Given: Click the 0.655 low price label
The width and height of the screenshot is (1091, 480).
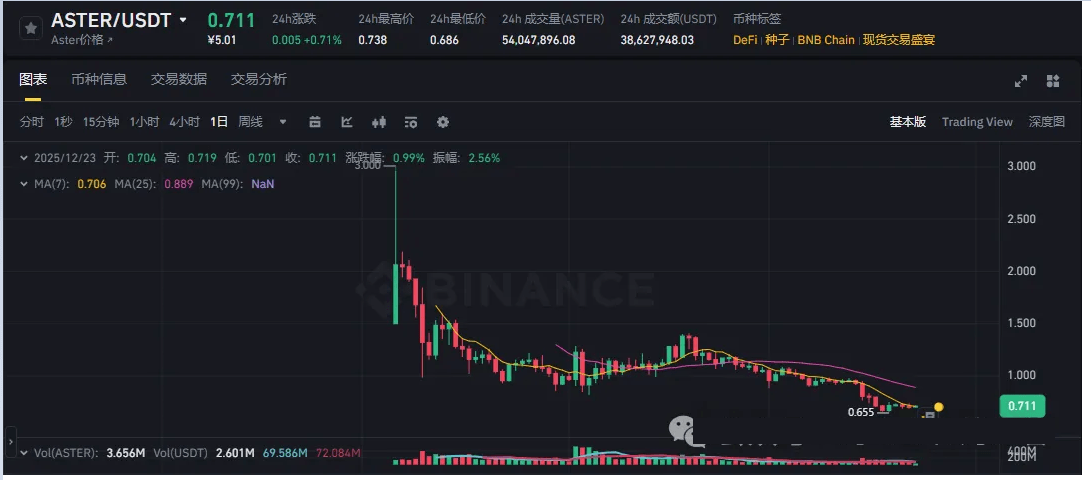Looking at the screenshot, I should (861, 412).
